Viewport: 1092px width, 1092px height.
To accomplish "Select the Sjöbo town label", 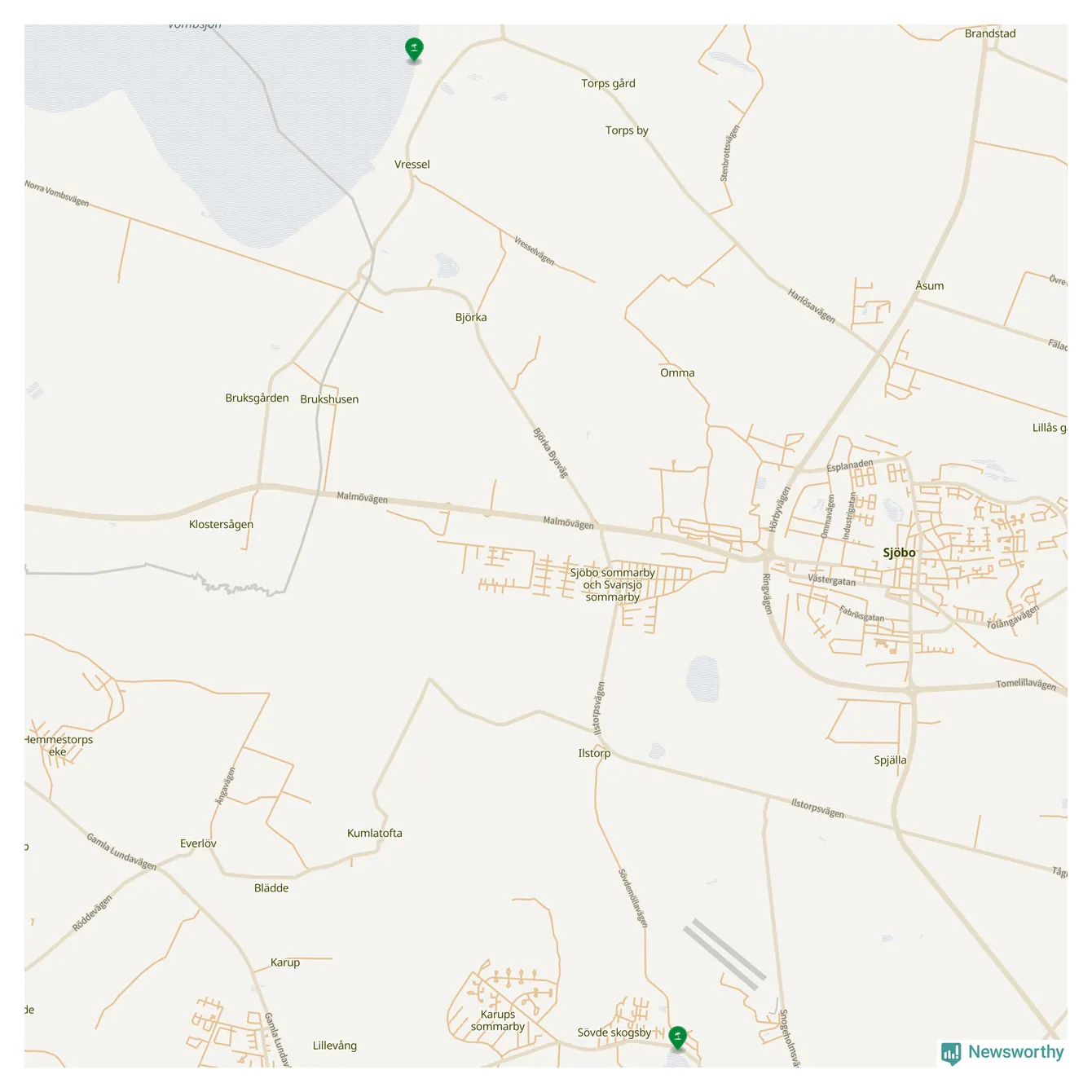I will coord(899,553).
